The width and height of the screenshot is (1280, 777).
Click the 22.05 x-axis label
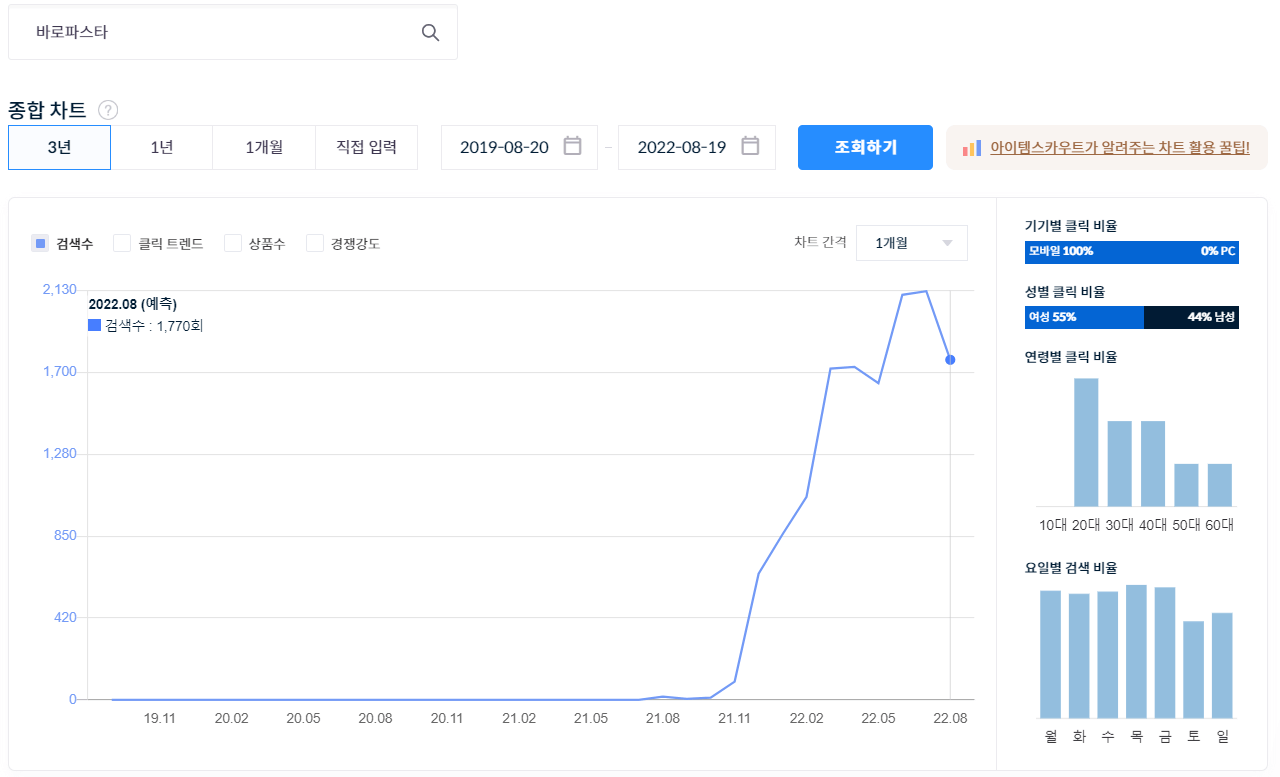(878, 718)
